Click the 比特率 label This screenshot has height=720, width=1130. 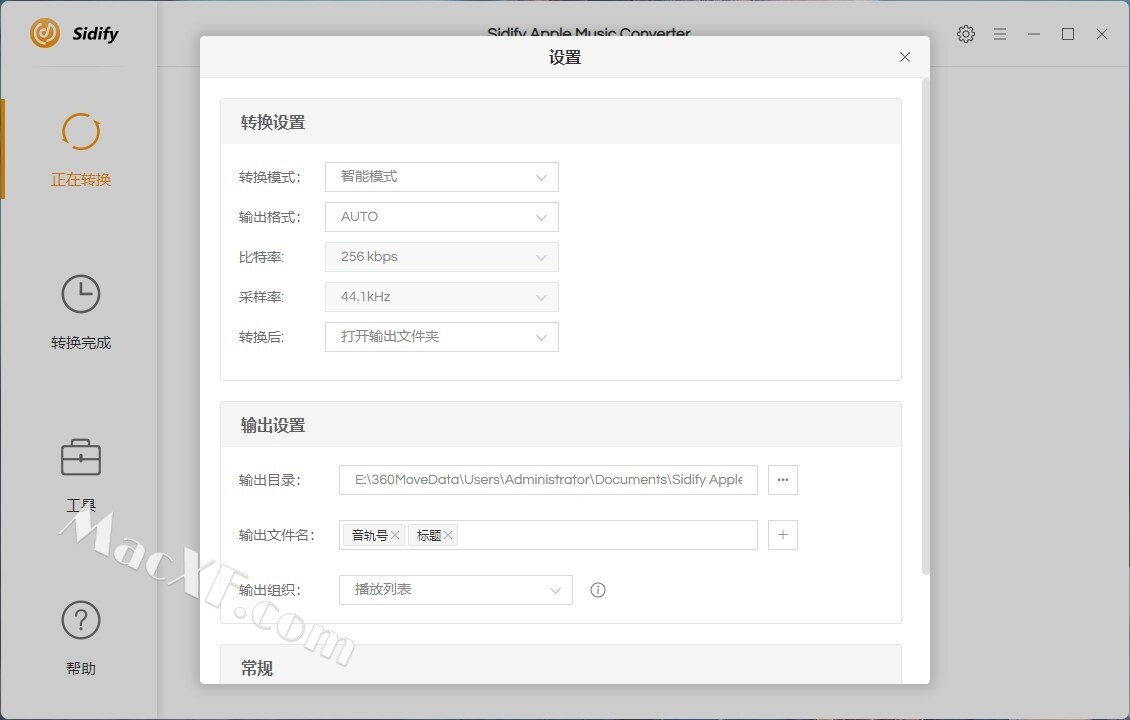[262, 257]
